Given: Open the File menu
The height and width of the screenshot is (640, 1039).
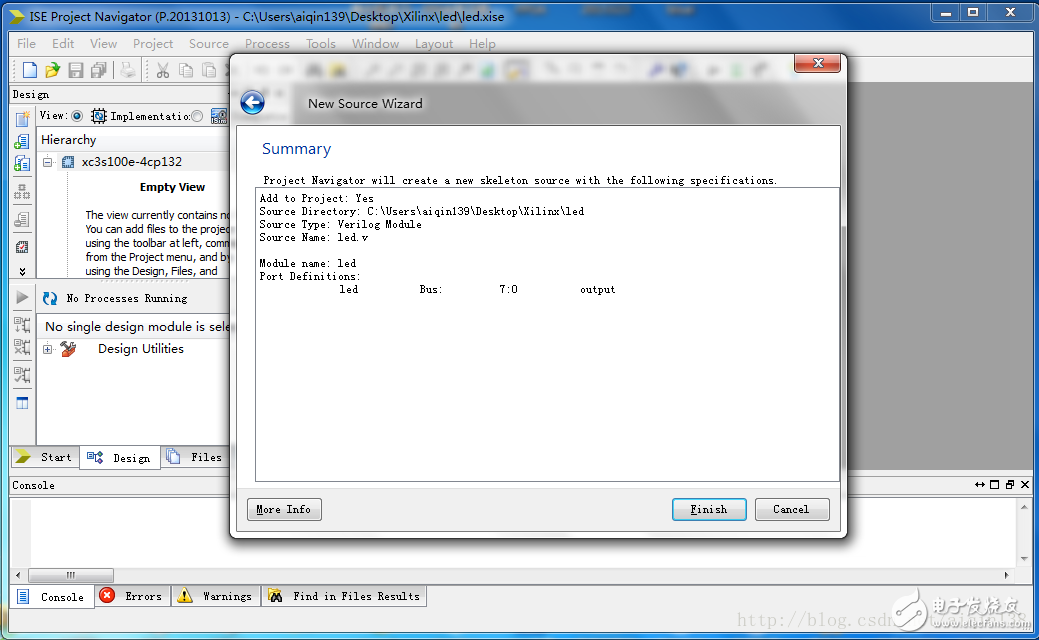Looking at the screenshot, I should point(27,44).
